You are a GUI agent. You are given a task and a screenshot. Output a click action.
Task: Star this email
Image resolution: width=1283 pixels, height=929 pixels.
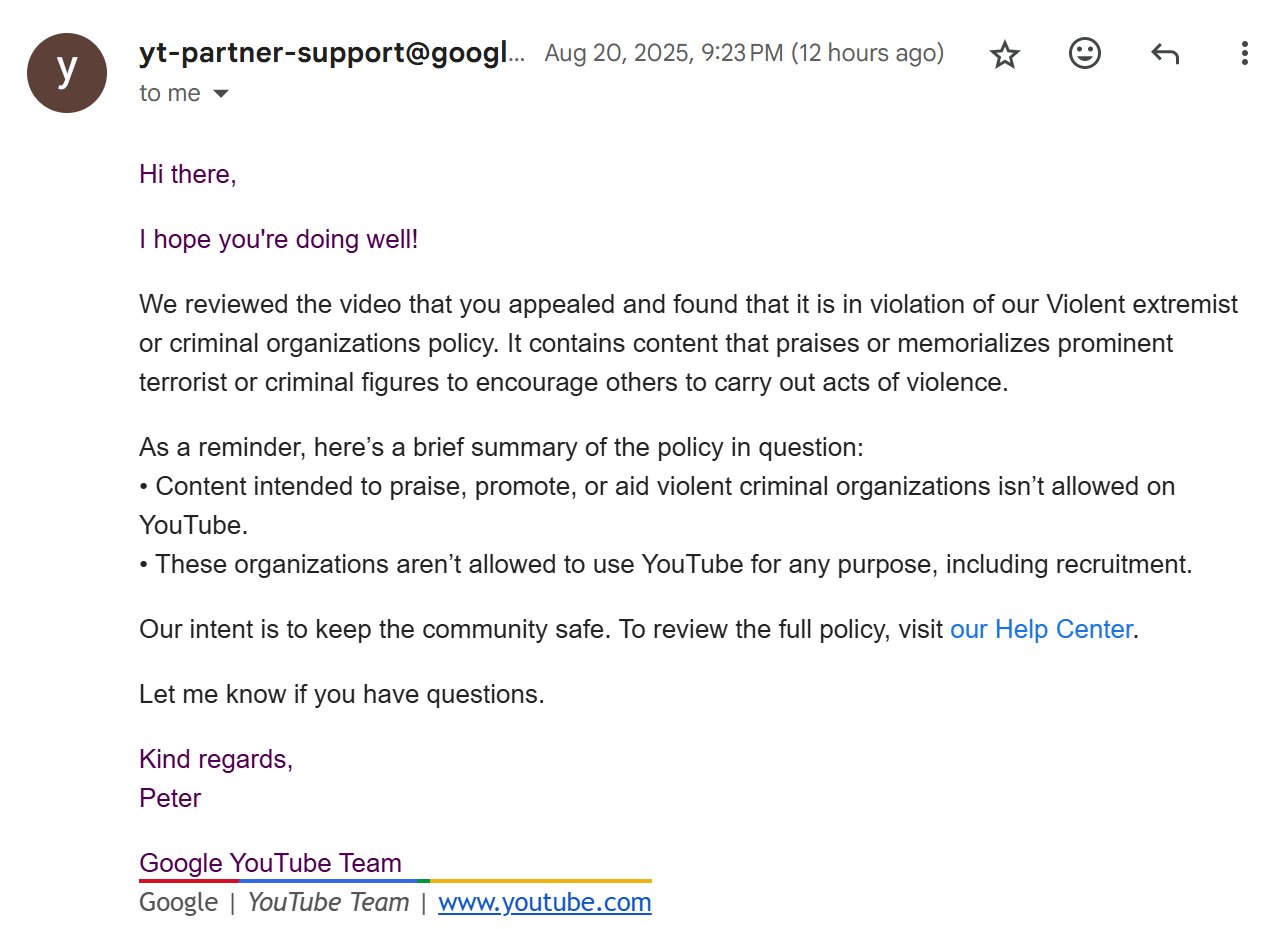(x=1004, y=54)
